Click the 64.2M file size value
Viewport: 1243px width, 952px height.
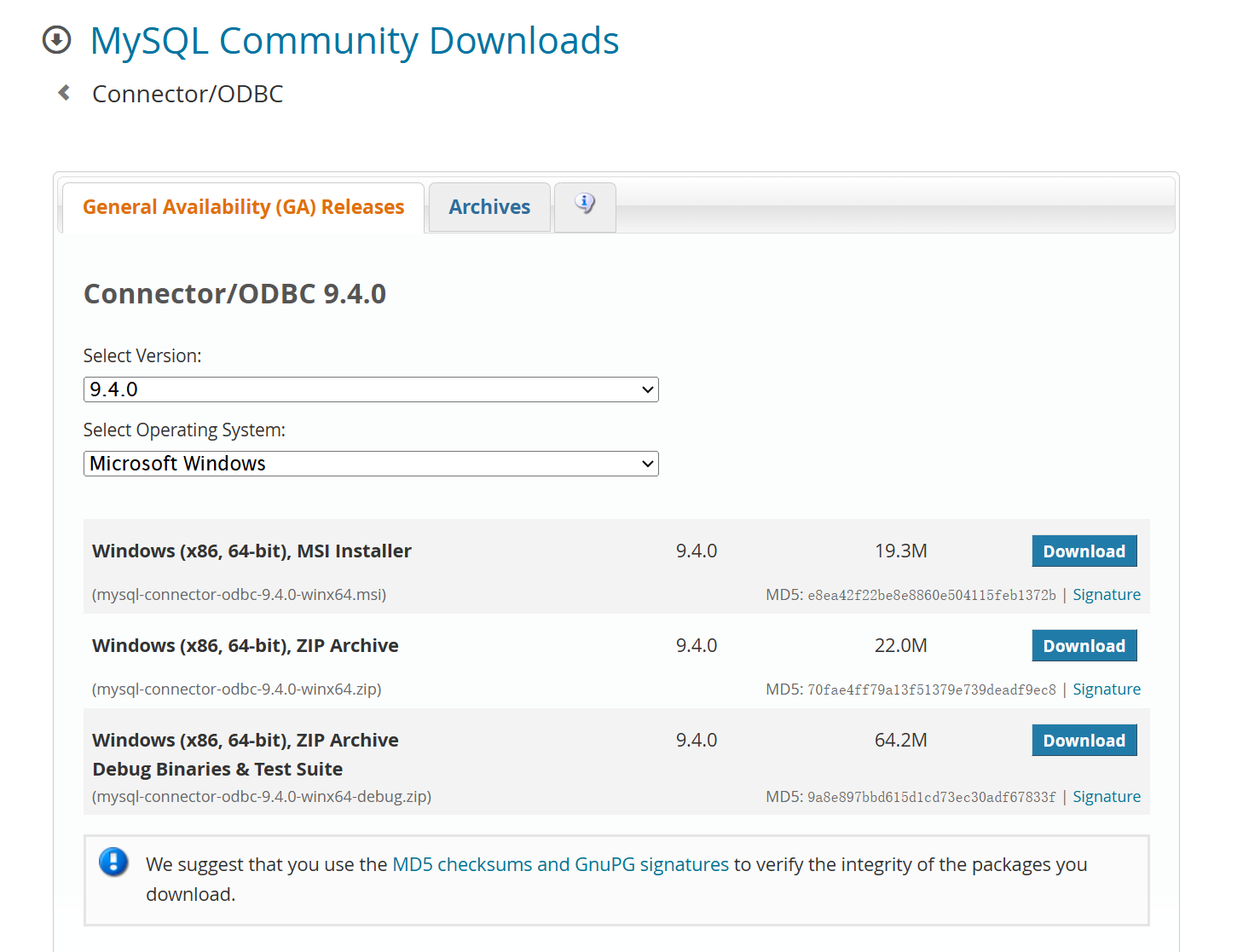click(901, 741)
